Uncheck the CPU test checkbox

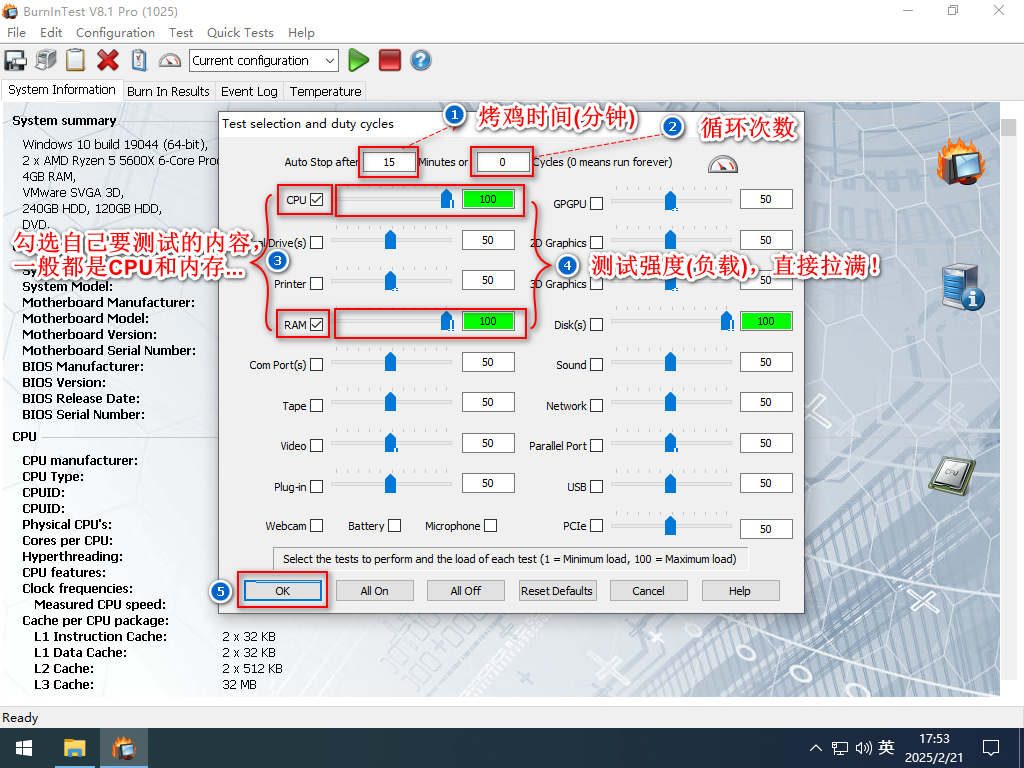[x=317, y=200]
